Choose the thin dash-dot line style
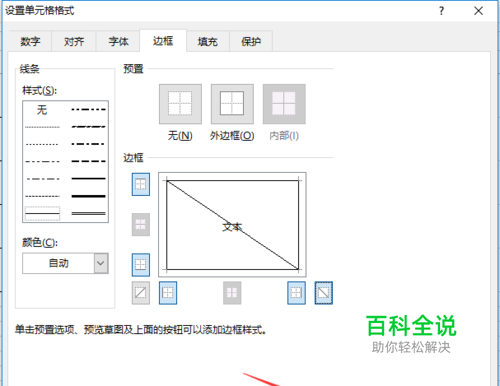 (x=42, y=179)
